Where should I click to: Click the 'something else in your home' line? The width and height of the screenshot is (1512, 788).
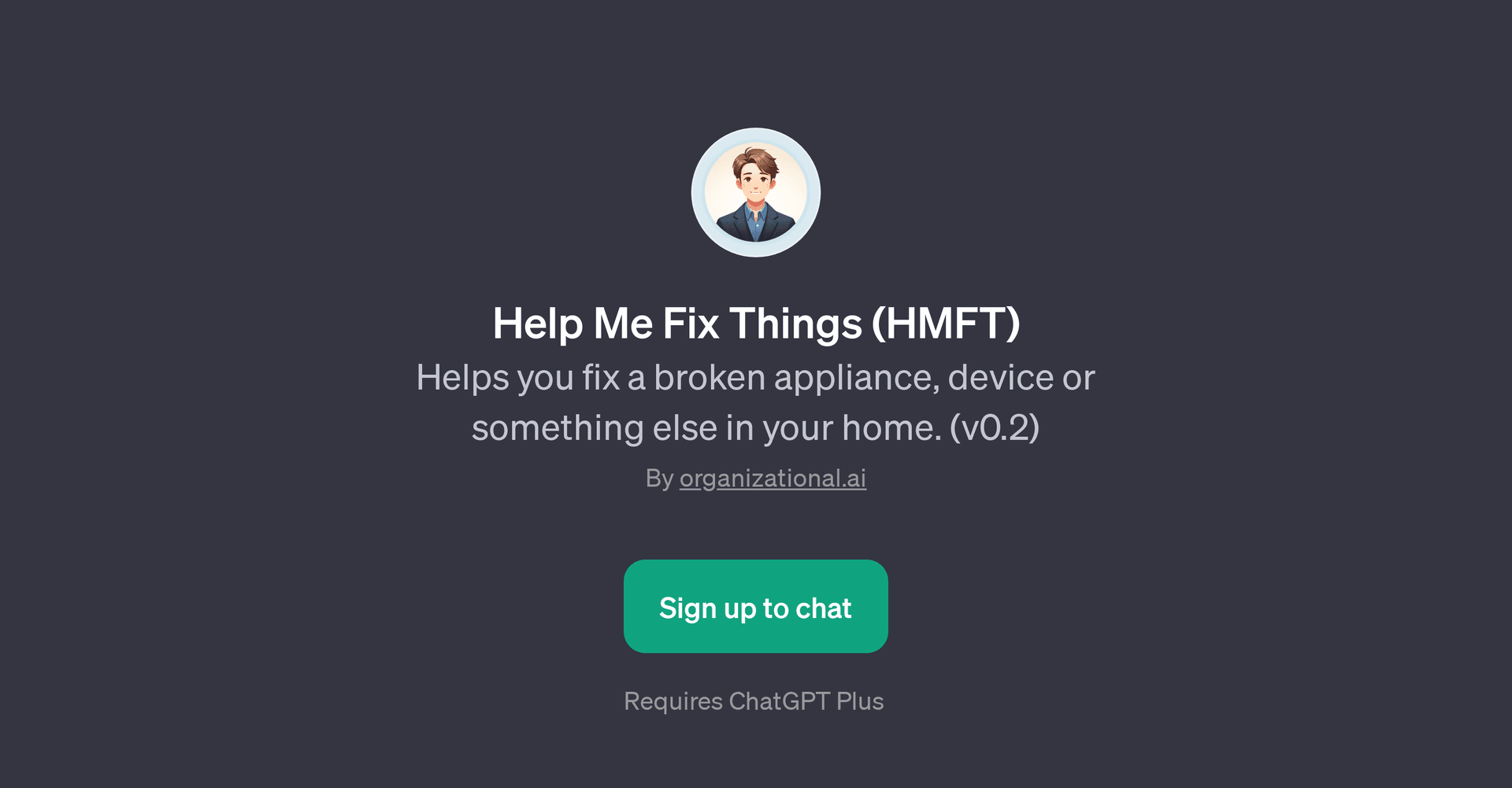point(755,427)
